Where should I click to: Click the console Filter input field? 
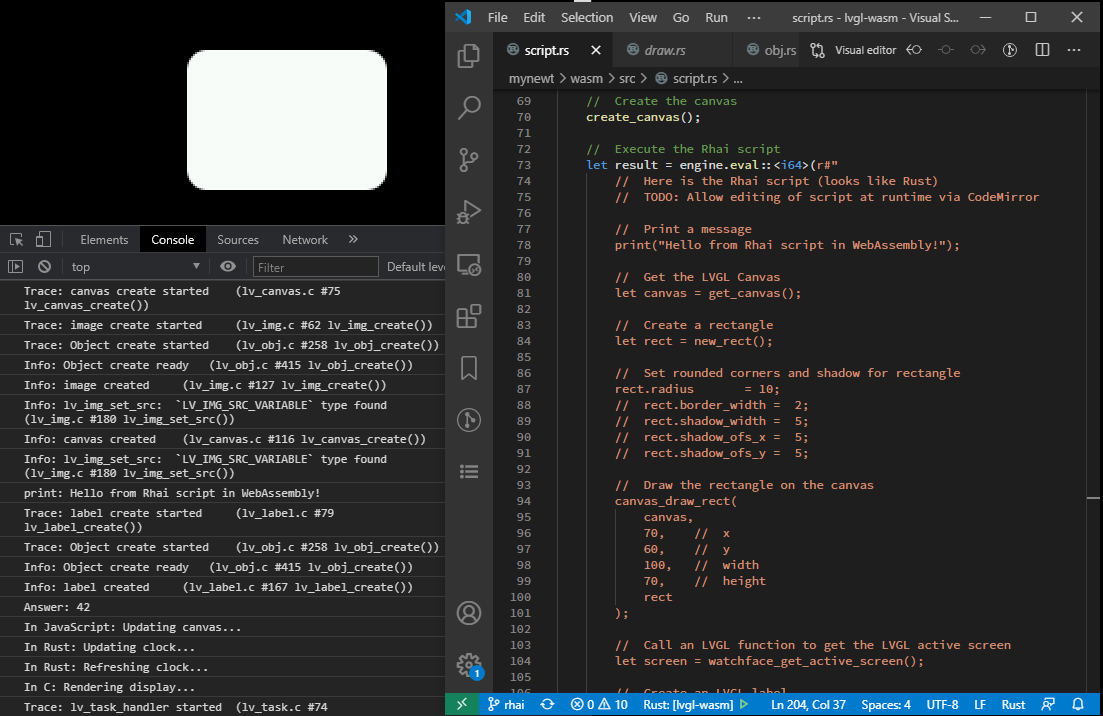(315, 267)
